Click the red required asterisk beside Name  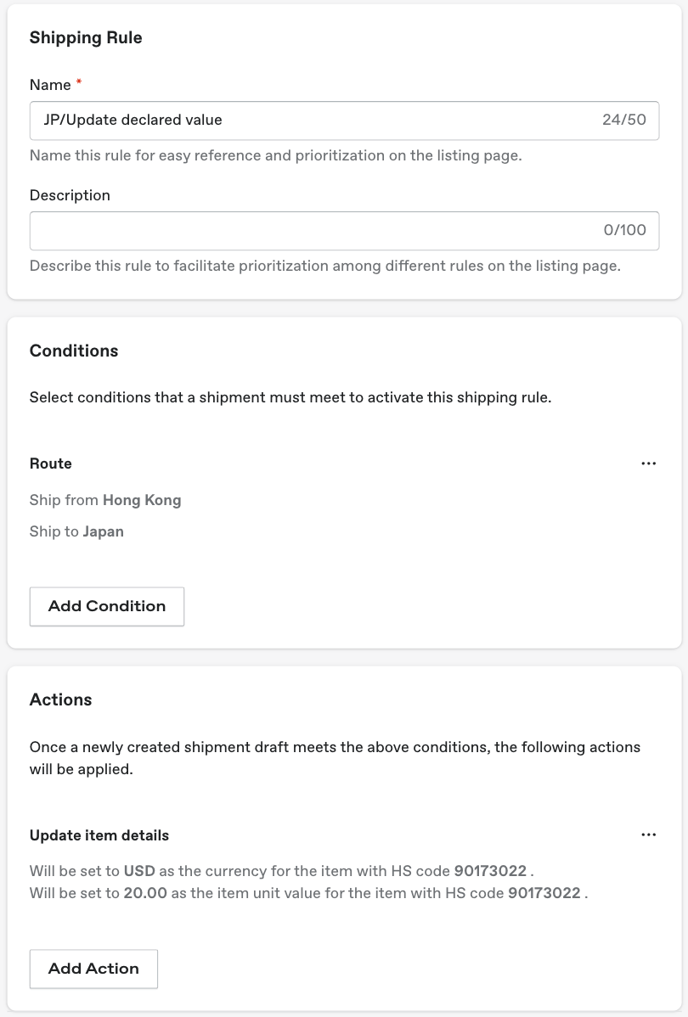[x=79, y=82]
